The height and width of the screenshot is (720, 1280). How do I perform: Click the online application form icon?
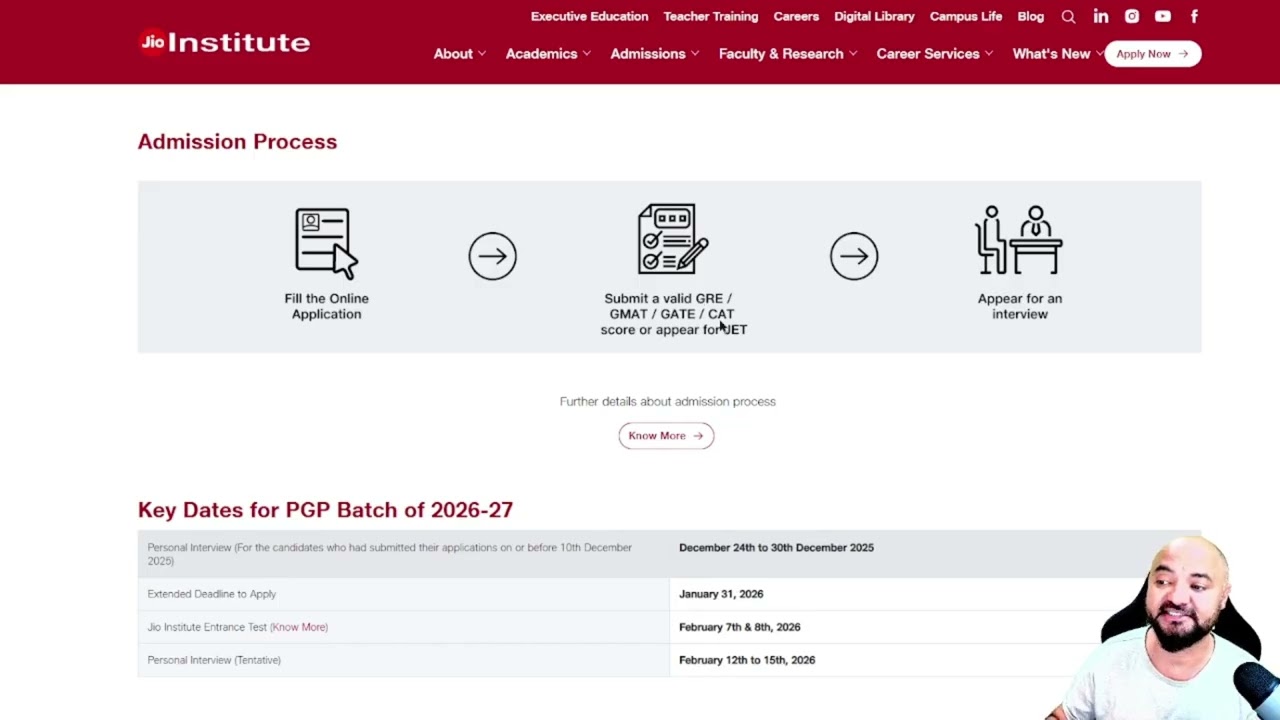[326, 243]
